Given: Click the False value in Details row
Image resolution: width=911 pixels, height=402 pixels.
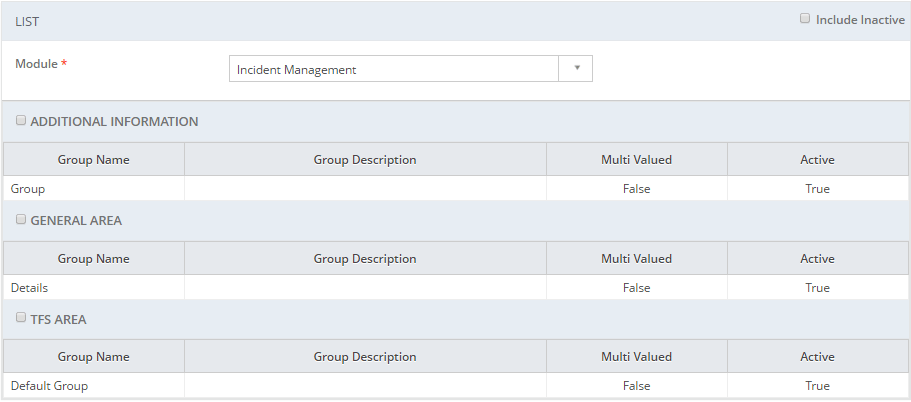Looking at the screenshot, I should (636, 288).
